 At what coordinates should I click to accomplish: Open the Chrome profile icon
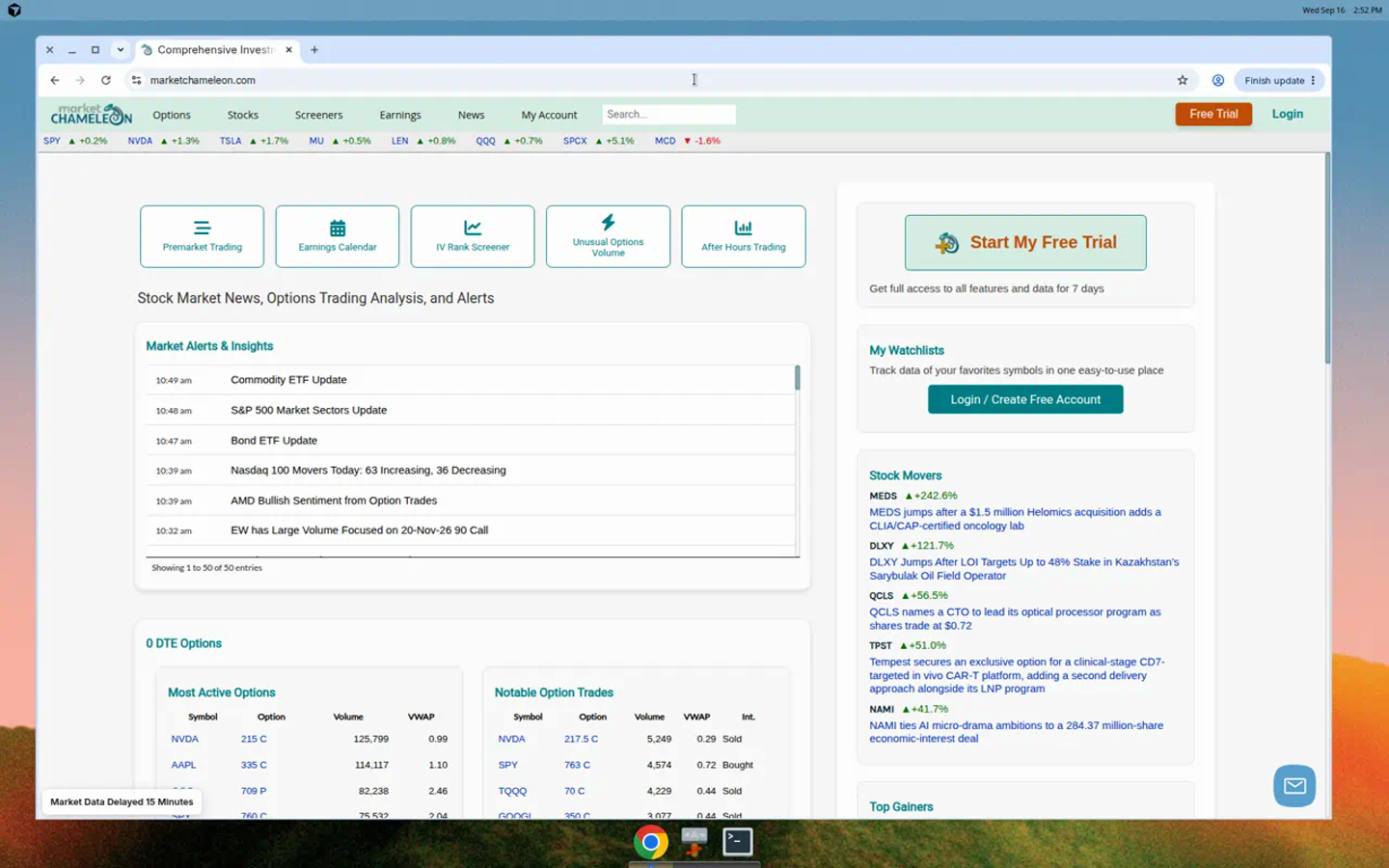(x=1218, y=80)
